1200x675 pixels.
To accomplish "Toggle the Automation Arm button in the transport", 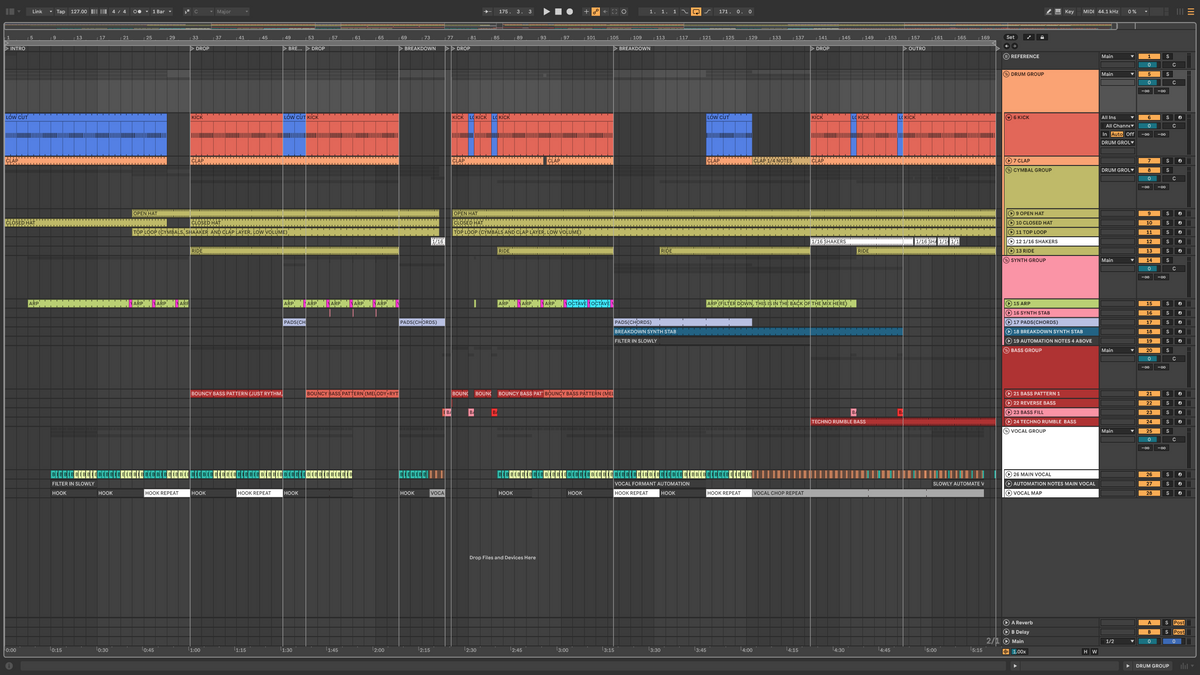I will click(596, 11).
